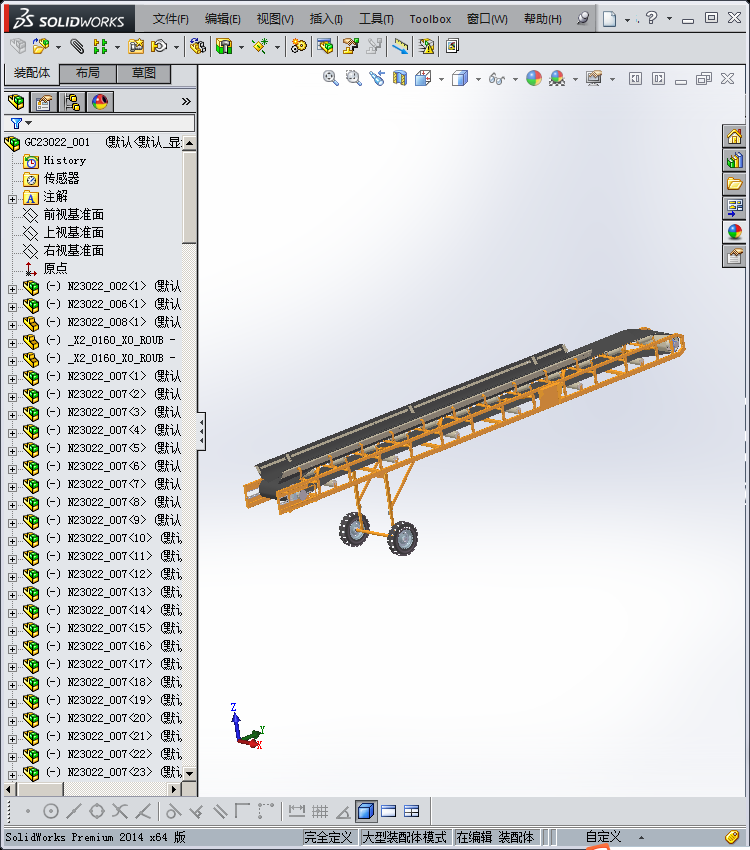Open View Orientation dropdown arrow
The height and width of the screenshot is (850, 750).
[441, 79]
